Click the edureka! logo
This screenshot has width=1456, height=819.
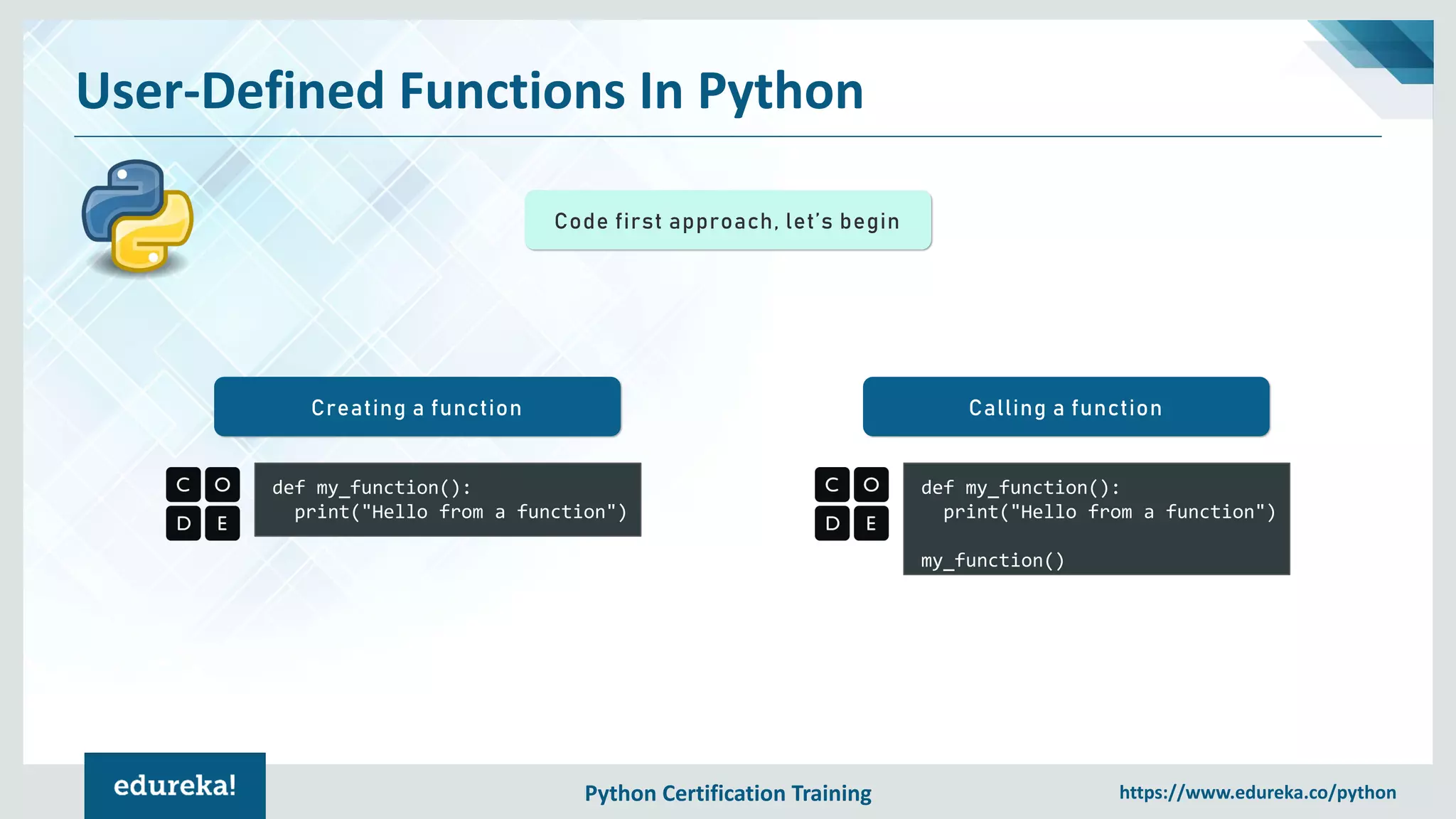pos(175,786)
